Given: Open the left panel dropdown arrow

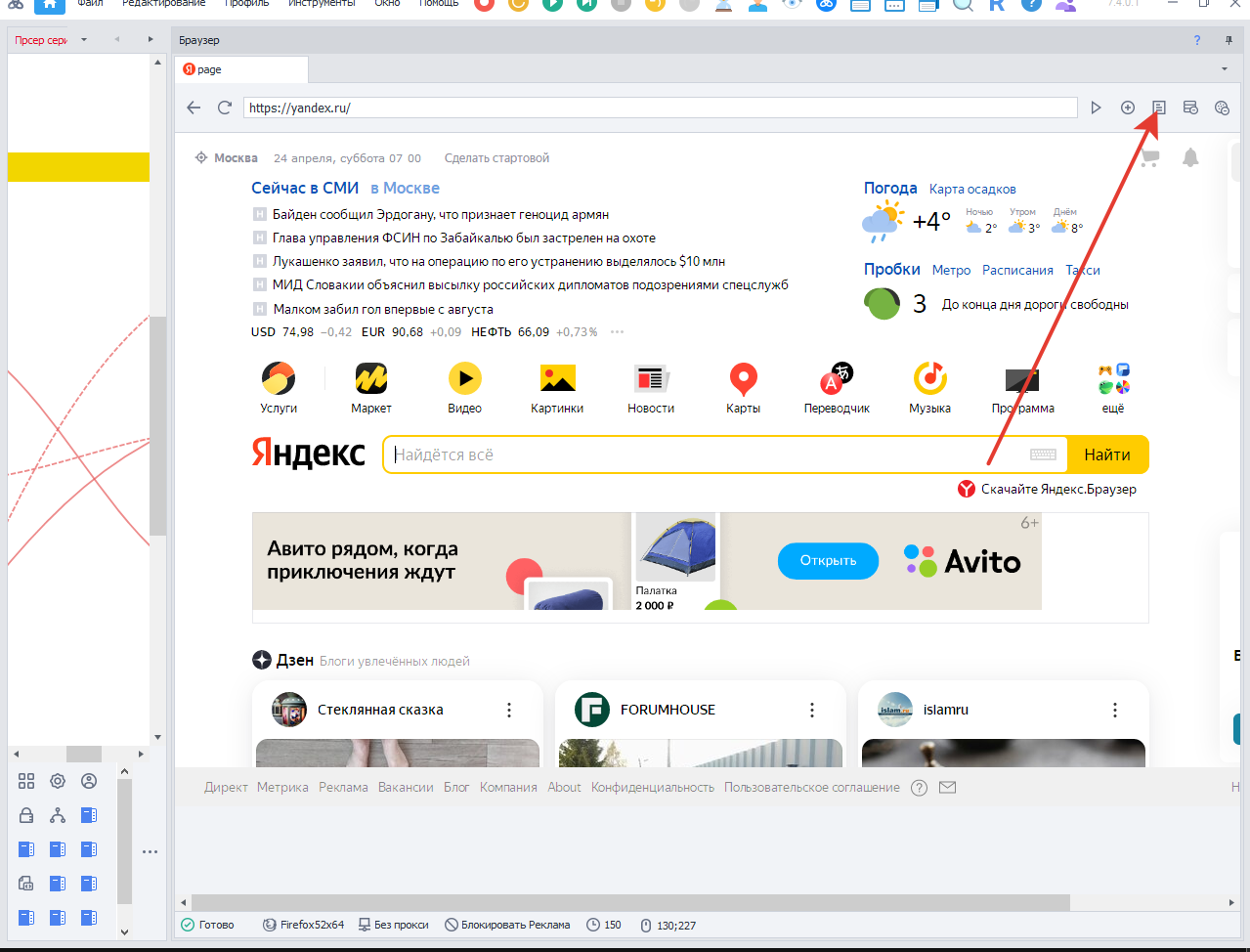Looking at the screenshot, I should [84, 40].
